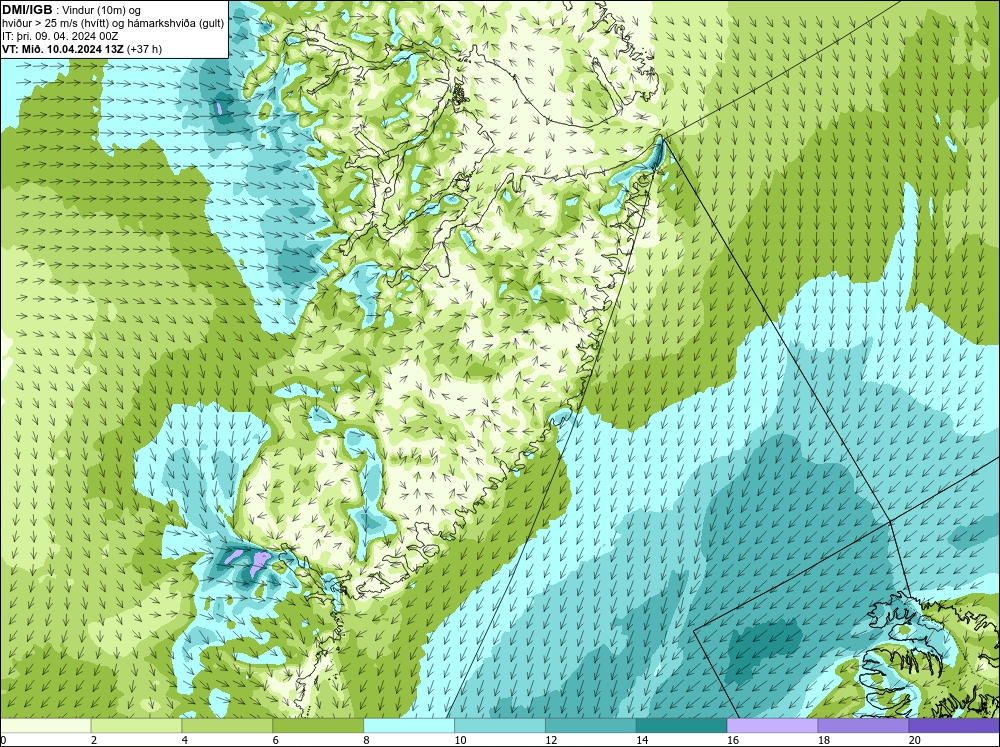Click the "(+37 h)" forecast offset text
1000x747 pixels.
tap(145, 49)
